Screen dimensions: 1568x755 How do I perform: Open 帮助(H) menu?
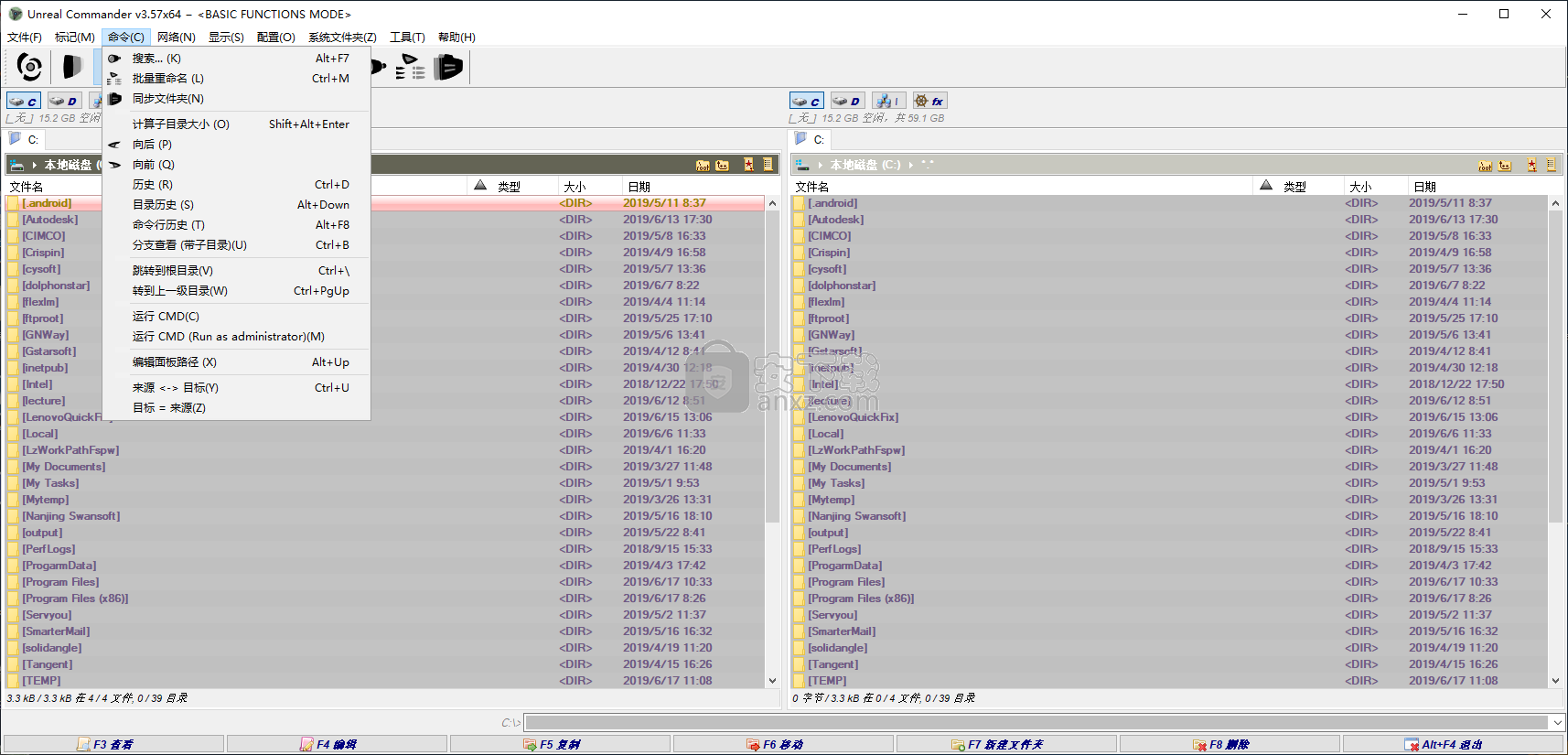[456, 38]
